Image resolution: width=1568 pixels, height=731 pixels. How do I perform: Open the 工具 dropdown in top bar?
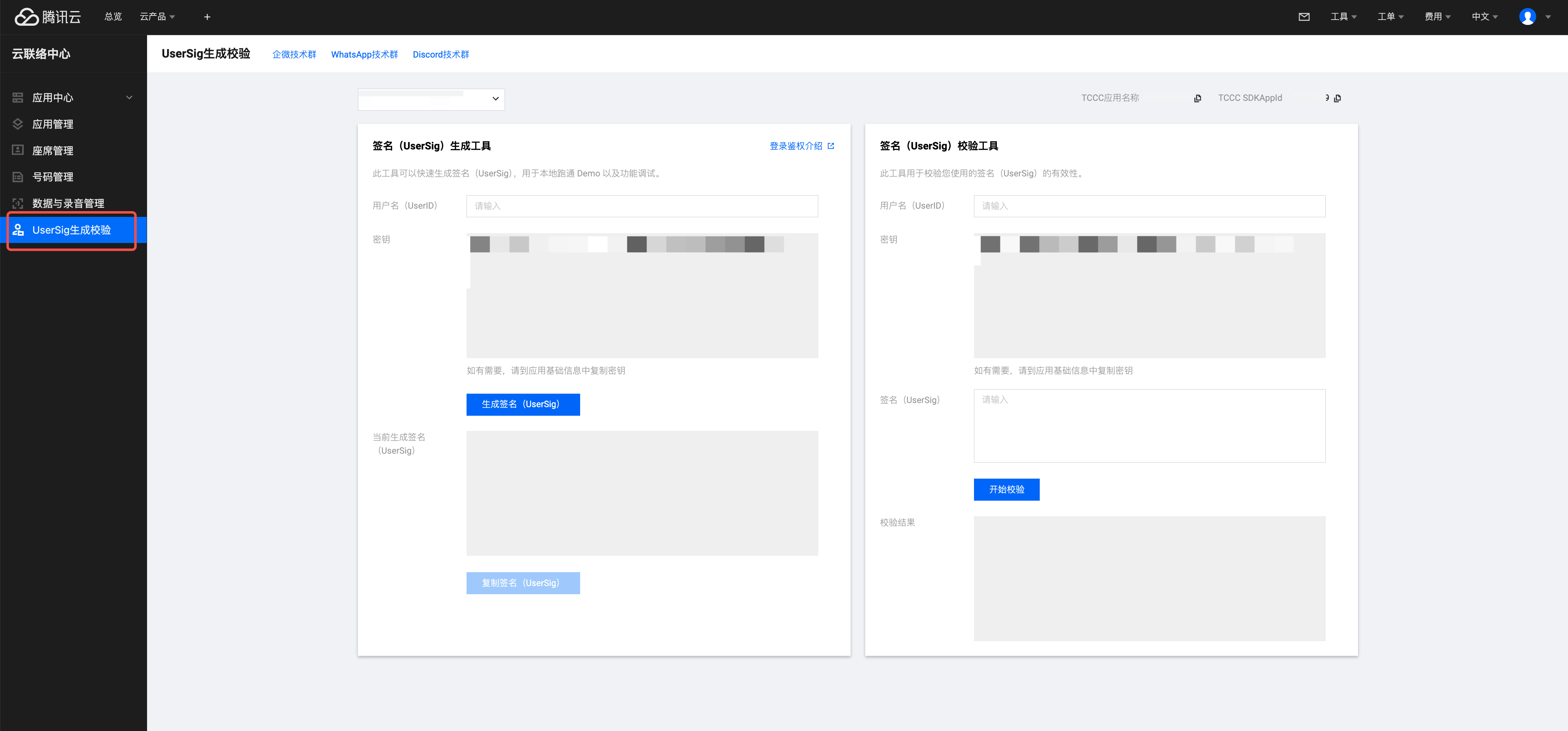(x=1343, y=17)
